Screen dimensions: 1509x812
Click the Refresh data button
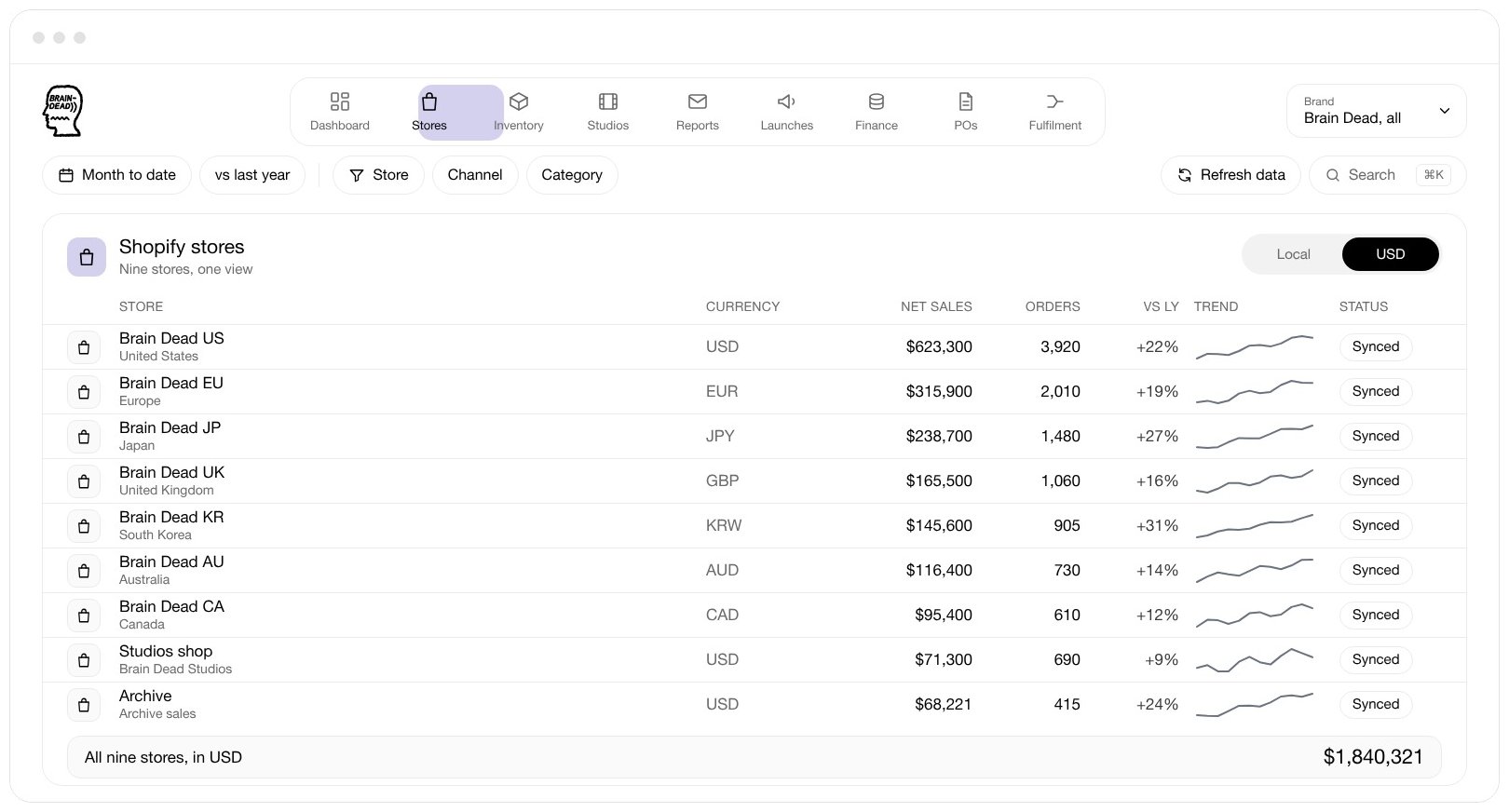click(x=1230, y=175)
